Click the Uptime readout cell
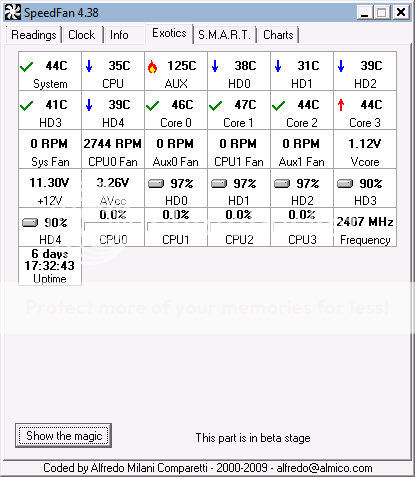The width and height of the screenshot is (415, 477). [50, 266]
